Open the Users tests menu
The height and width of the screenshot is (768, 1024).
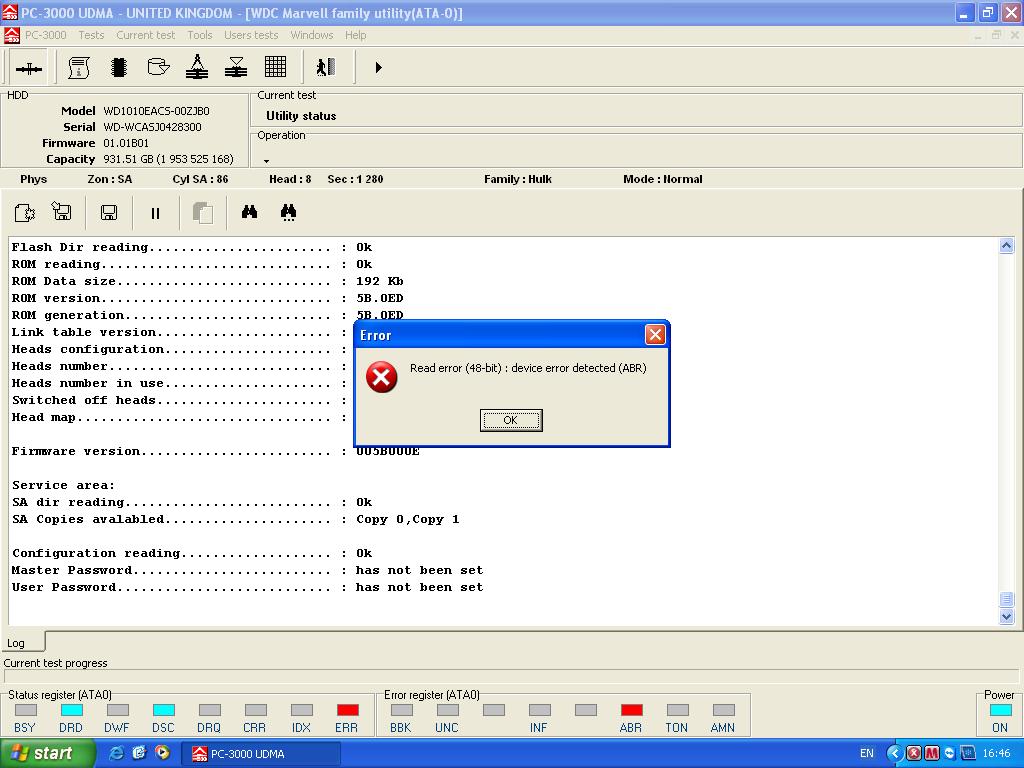point(251,35)
